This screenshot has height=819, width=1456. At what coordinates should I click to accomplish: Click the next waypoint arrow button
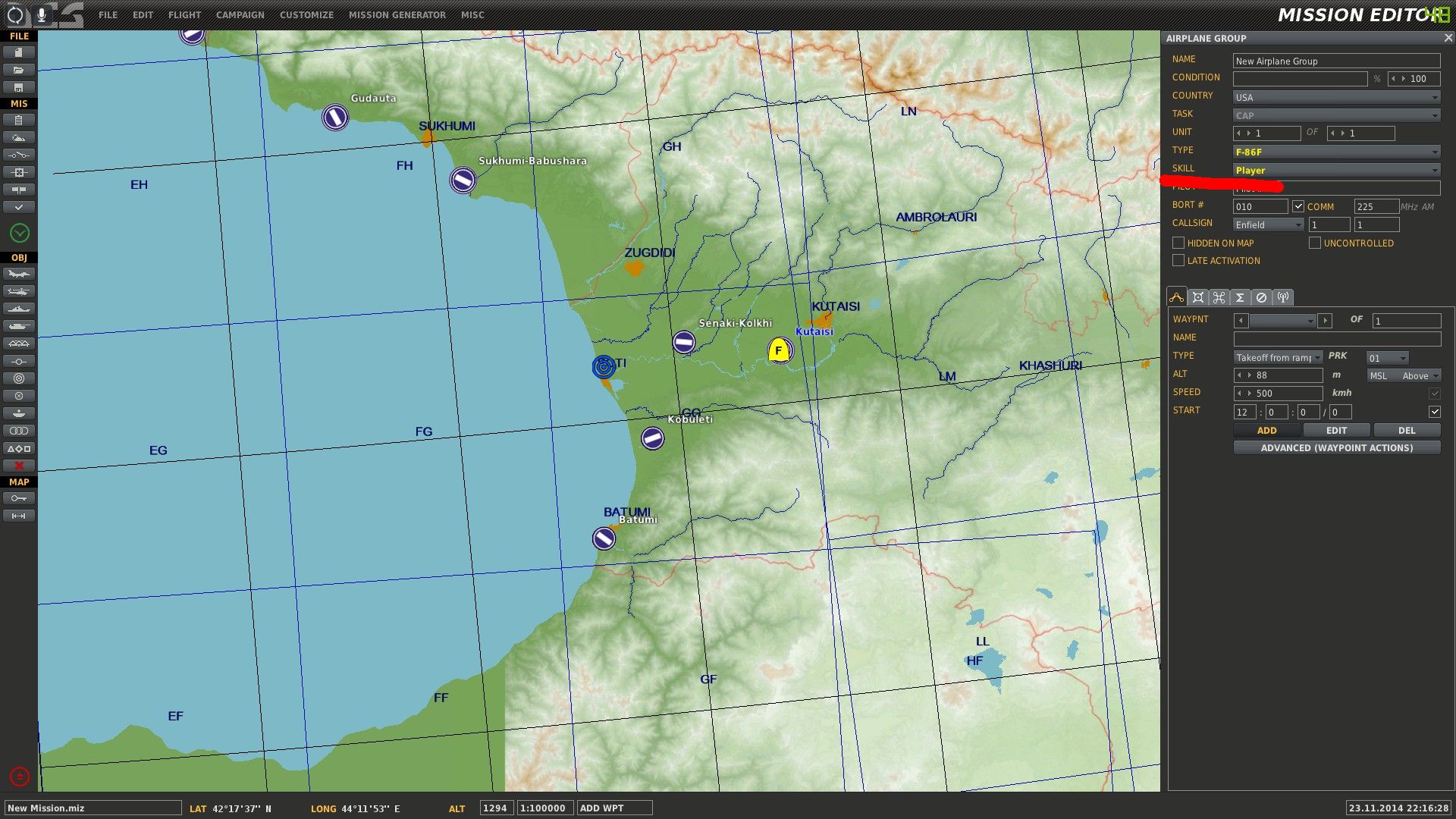click(1325, 321)
